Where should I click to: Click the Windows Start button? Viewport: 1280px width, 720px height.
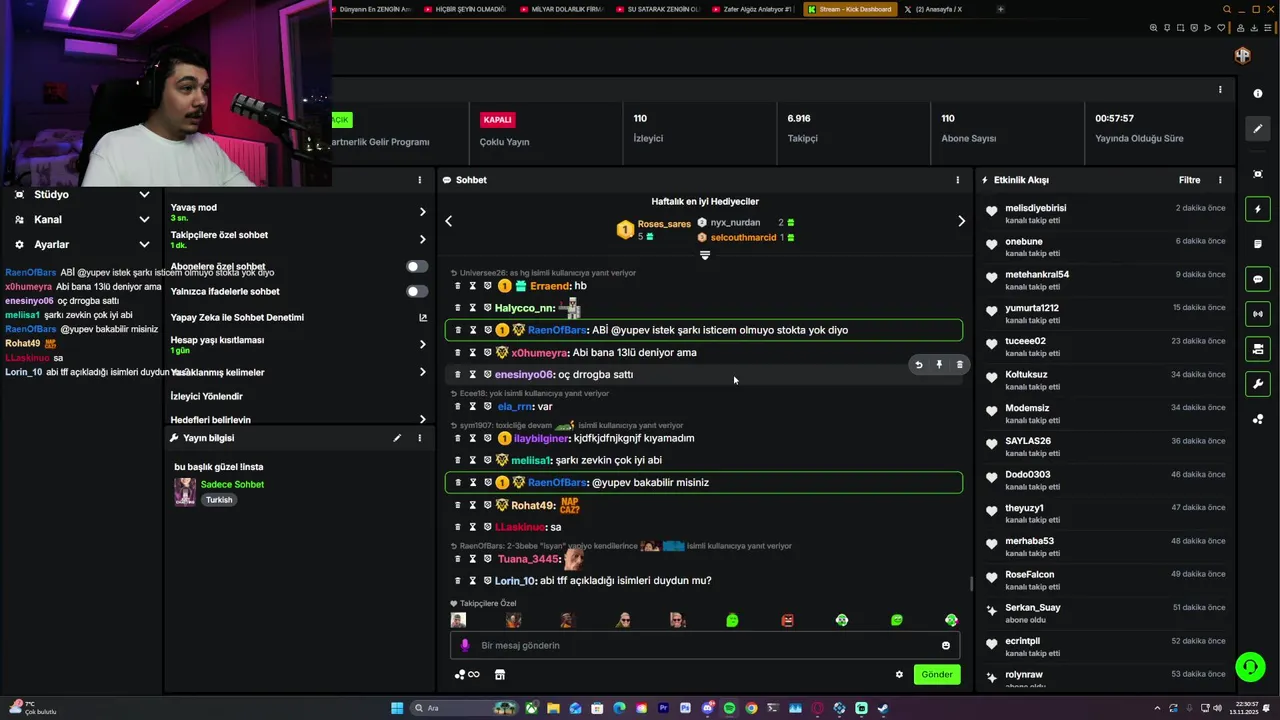pyautogui.click(x=397, y=708)
